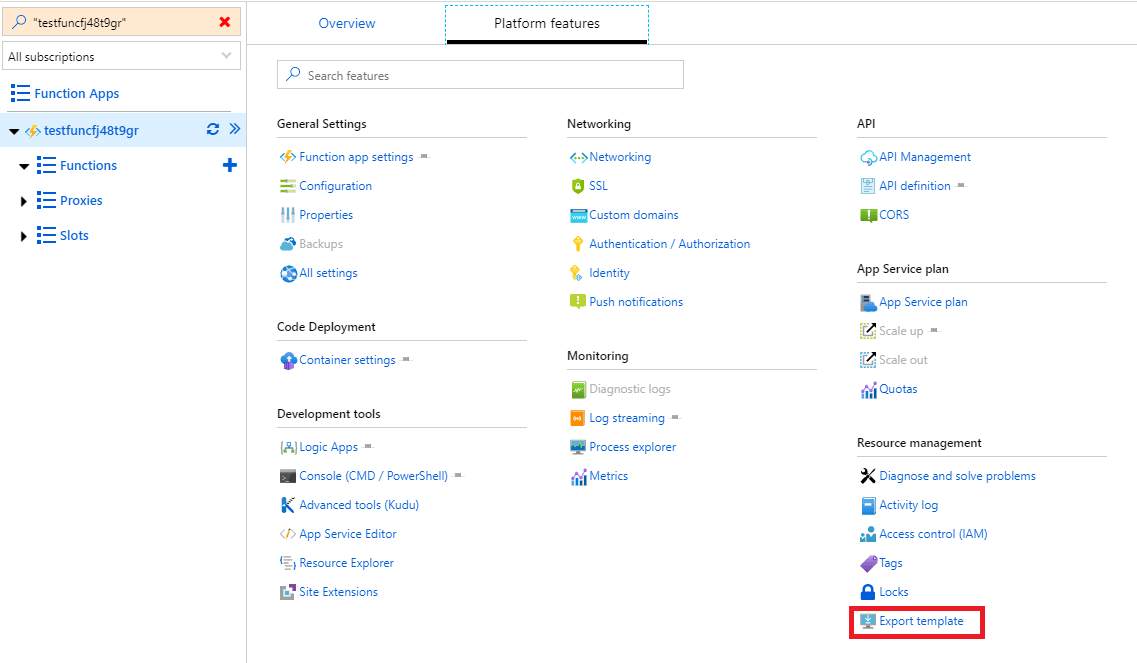
Task: Click the plus icon to add Functions
Action: click(x=229, y=165)
